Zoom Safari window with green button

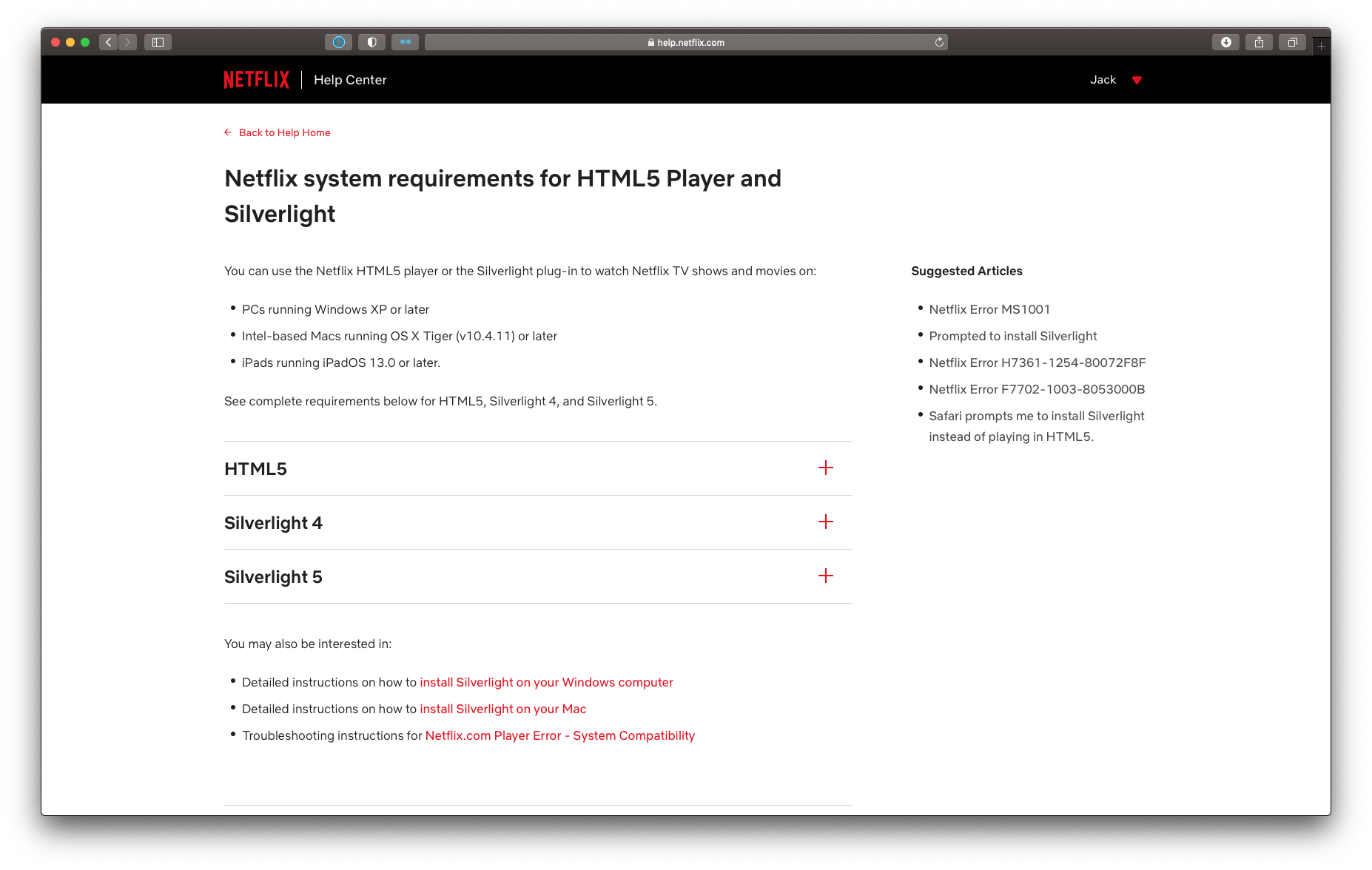tap(85, 42)
